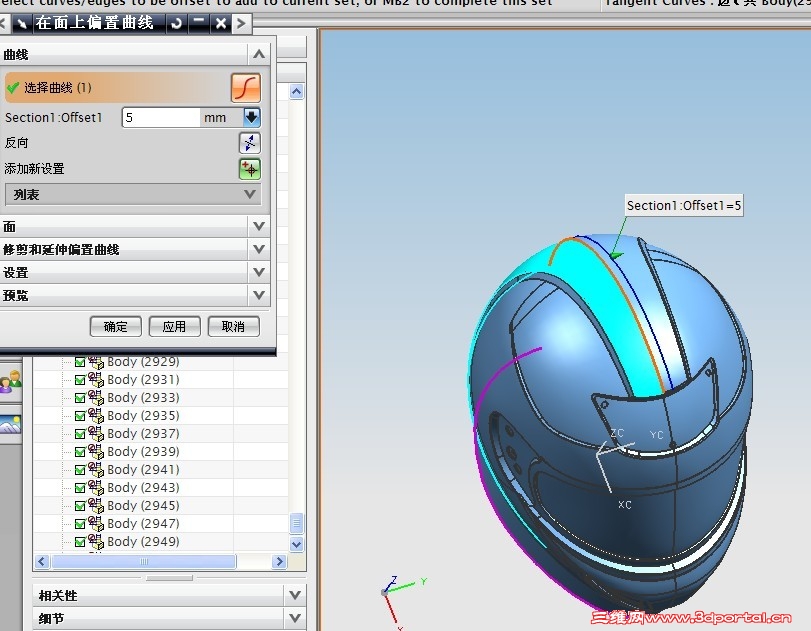Select Body (2935) in the navigator
811x631 pixels.
pos(143,416)
